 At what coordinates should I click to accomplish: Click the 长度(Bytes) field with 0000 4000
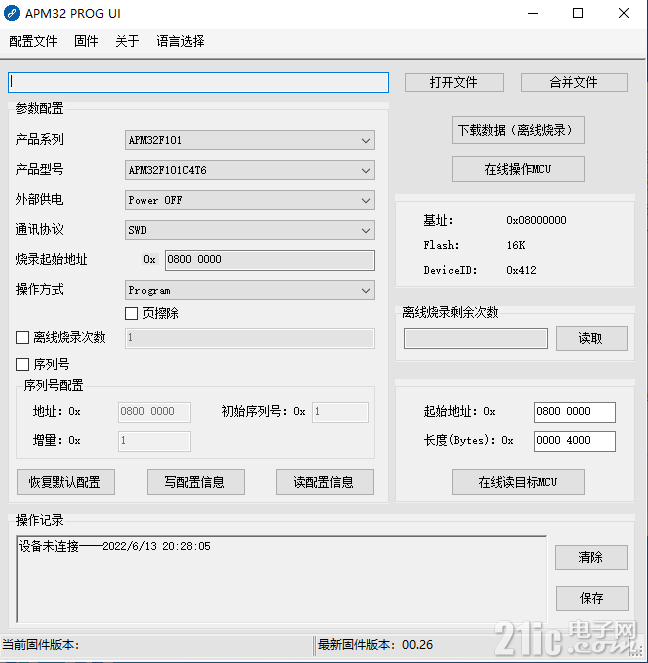click(574, 441)
